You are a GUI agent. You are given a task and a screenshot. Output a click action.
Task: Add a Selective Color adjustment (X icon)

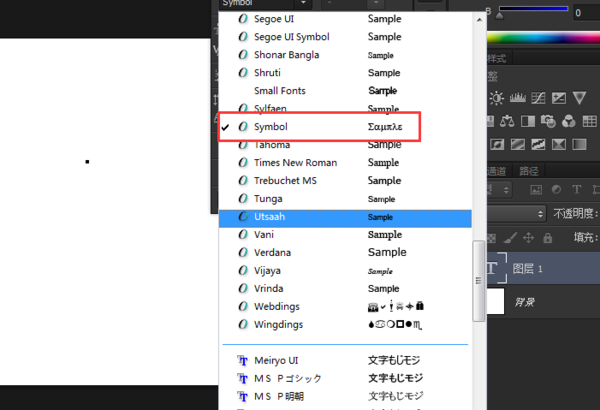559,144
